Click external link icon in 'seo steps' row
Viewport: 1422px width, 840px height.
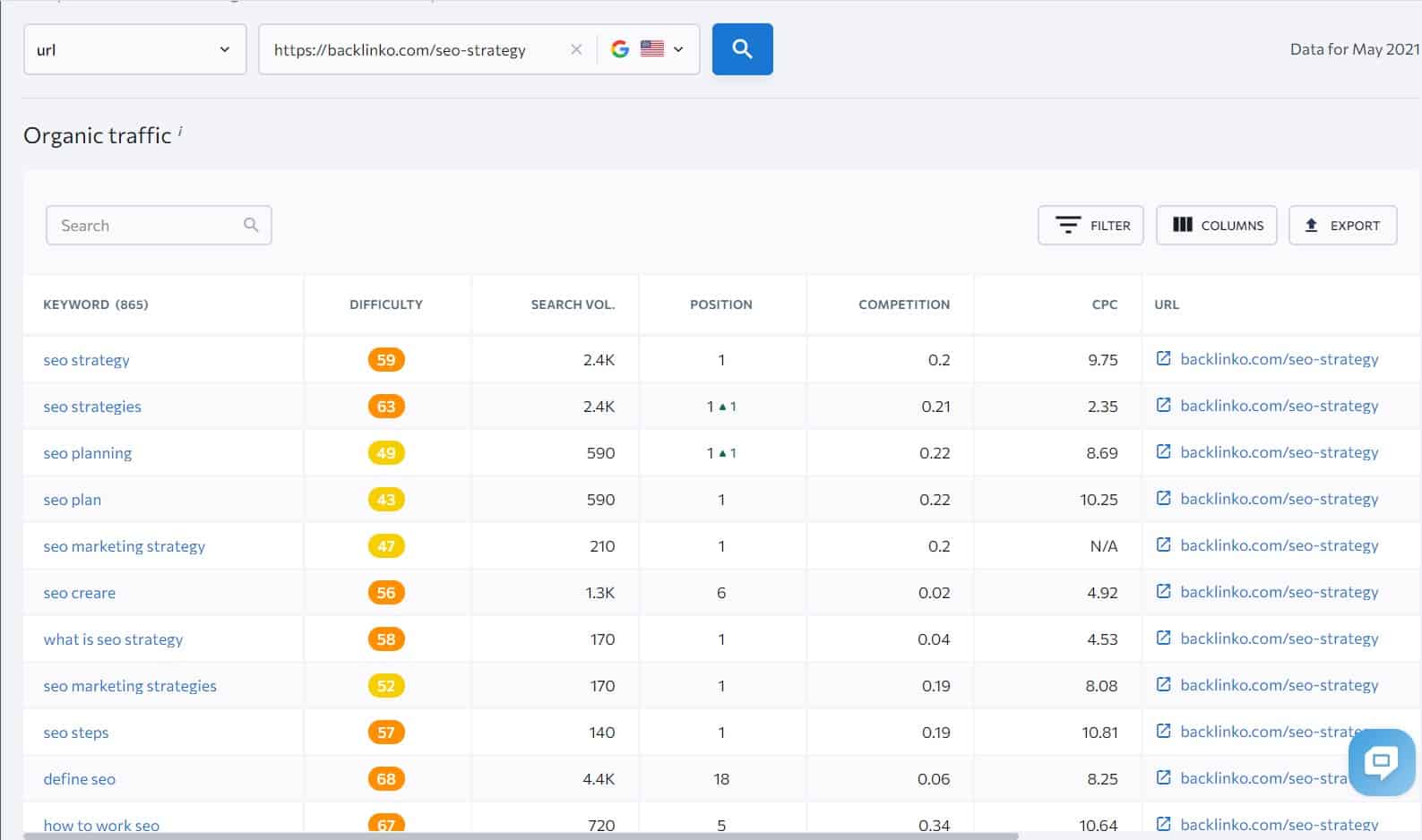[x=1163, y=731]
